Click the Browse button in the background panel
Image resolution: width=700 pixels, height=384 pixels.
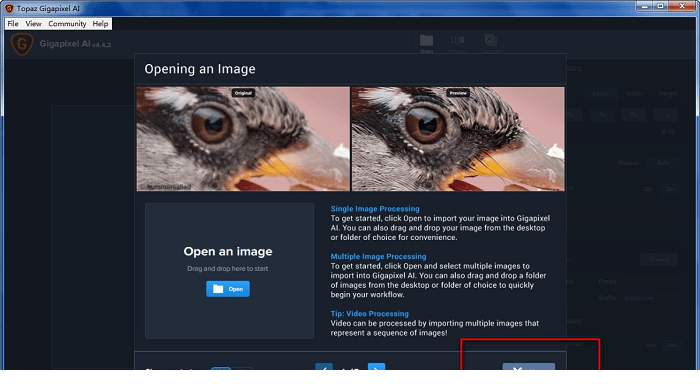pyautogui.click(x=659, y=259)
